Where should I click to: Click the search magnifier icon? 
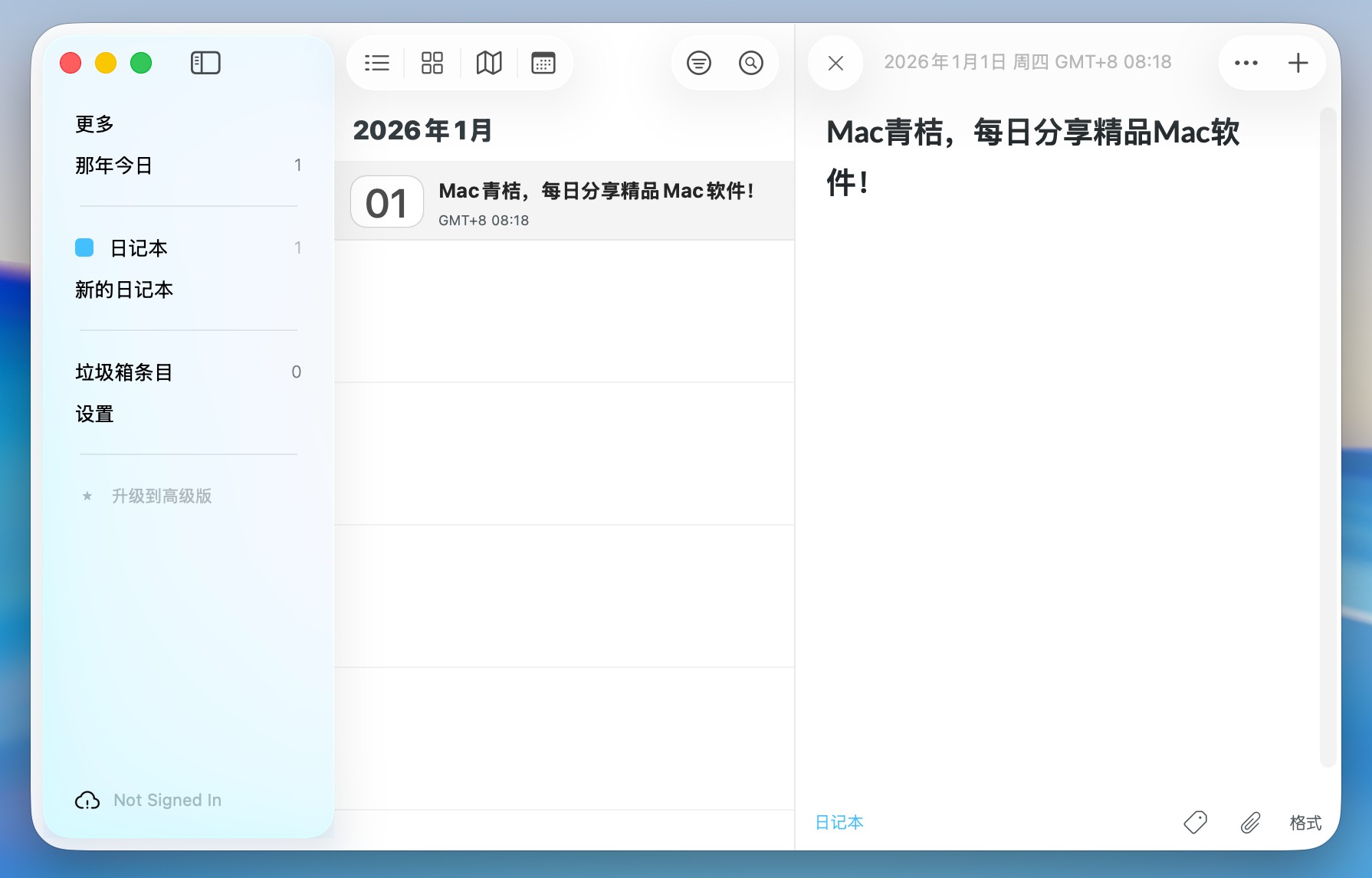[751, 63]
